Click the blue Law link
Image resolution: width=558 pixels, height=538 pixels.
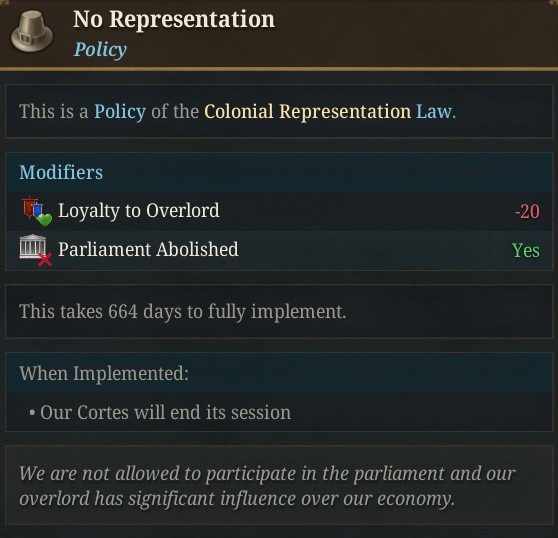tap(434, 111)
